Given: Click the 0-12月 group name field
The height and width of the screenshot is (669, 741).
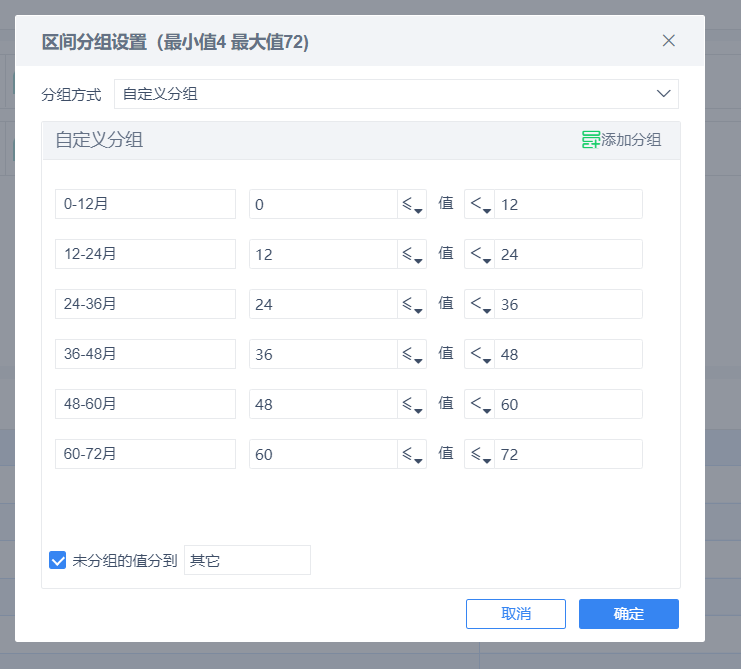Looking at the screenshot, I should (146, 204).
